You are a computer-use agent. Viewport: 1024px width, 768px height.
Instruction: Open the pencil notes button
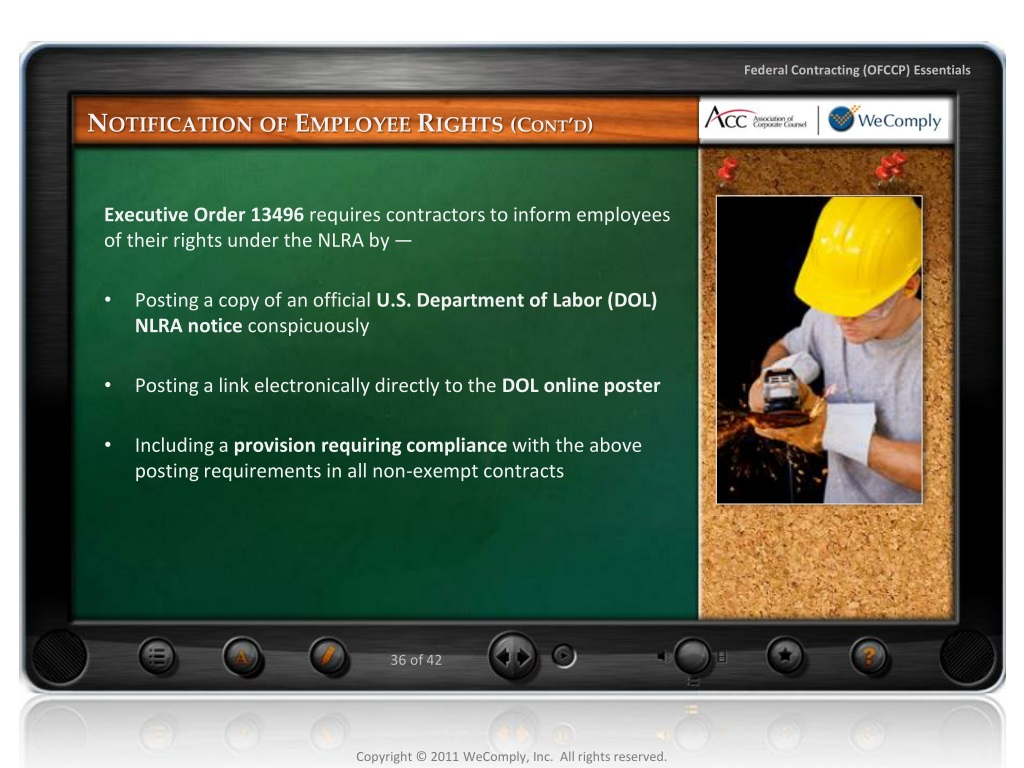pos(328,656)
